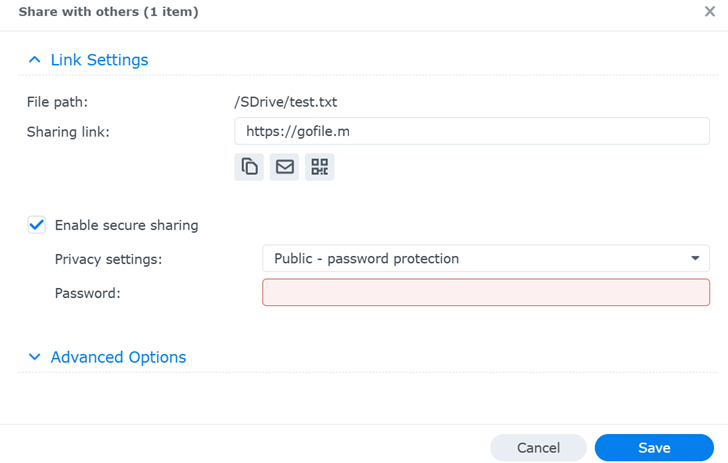Open Public - password protection dropdown
728x463 pixels.
click(485, 258)
